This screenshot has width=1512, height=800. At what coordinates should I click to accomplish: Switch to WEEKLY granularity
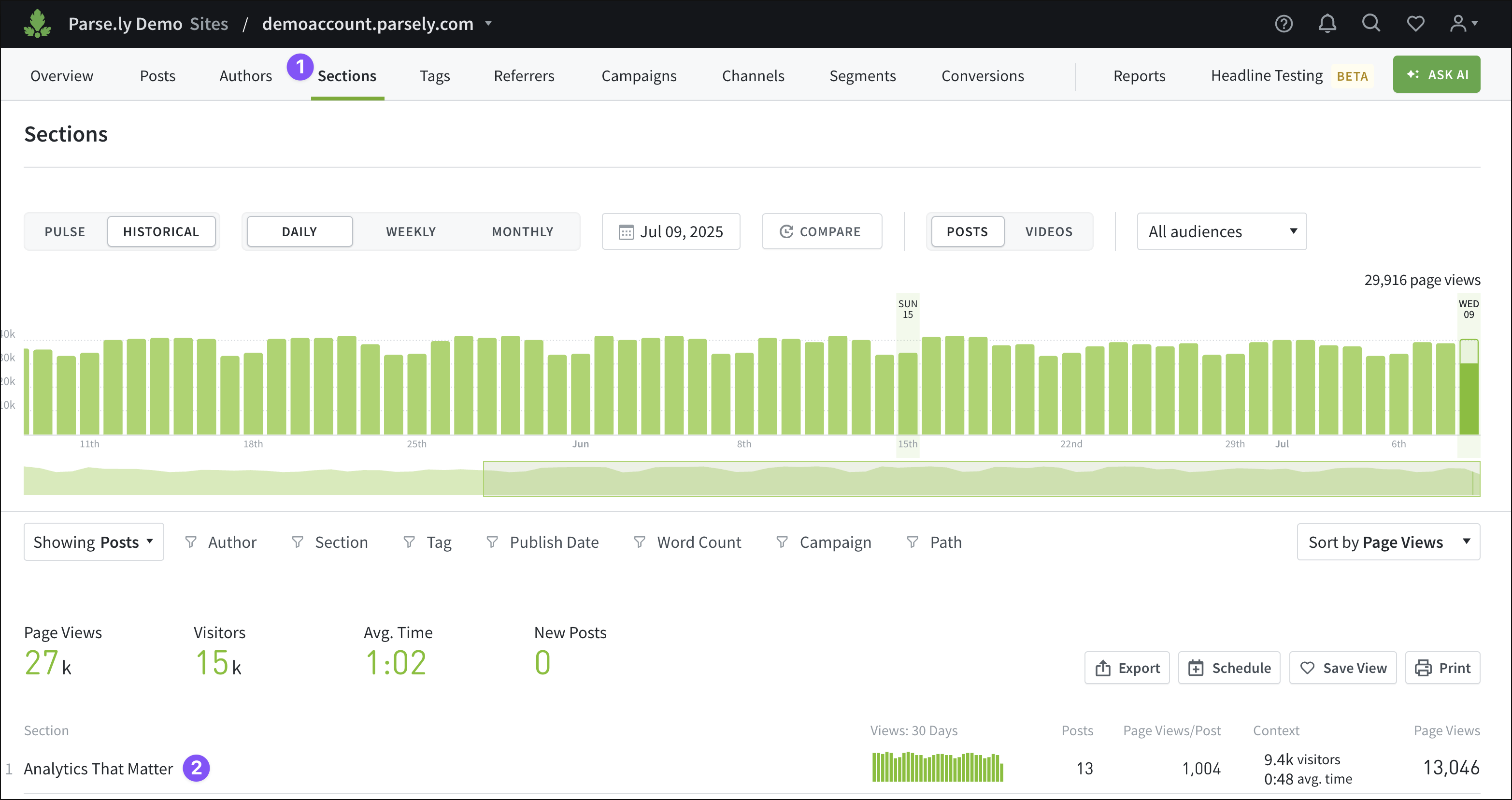click(x=411, y=231)
